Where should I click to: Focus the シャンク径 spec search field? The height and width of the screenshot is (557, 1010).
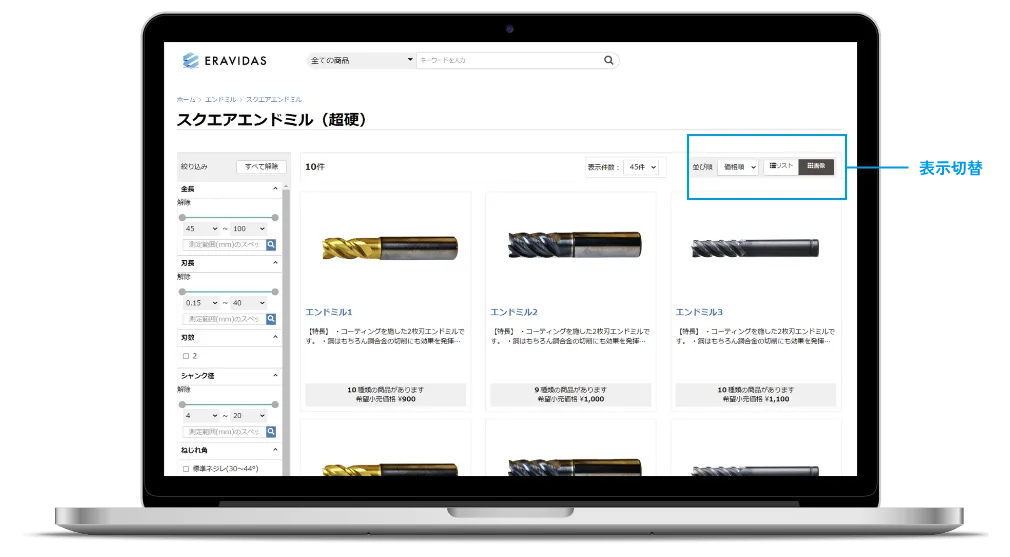pyautogui.click(x=224, y=431)
